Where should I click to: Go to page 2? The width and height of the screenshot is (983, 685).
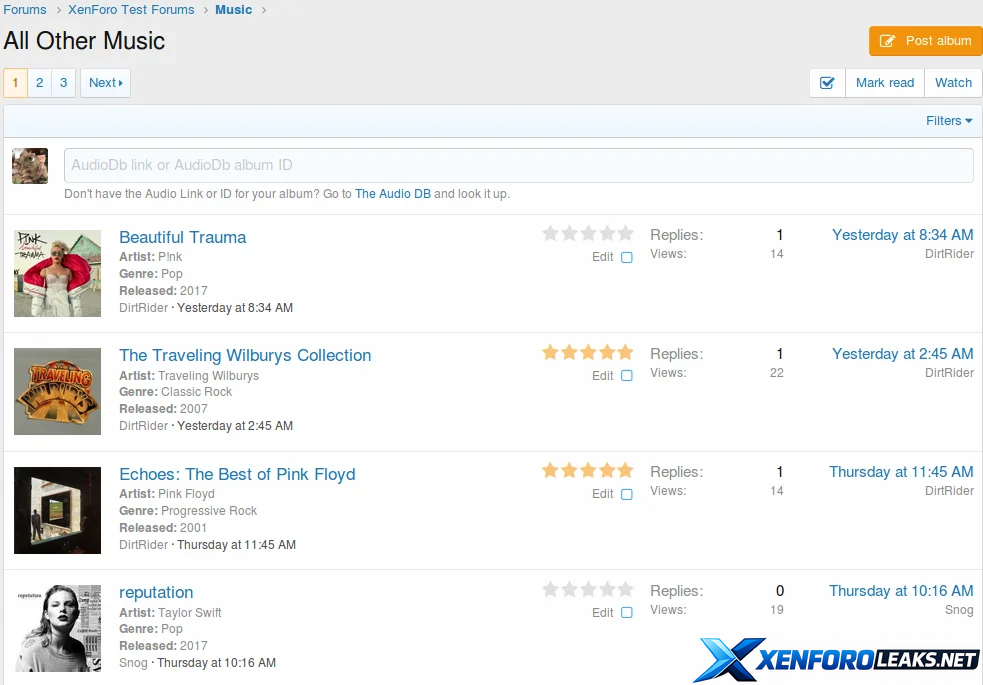point(40,83)
